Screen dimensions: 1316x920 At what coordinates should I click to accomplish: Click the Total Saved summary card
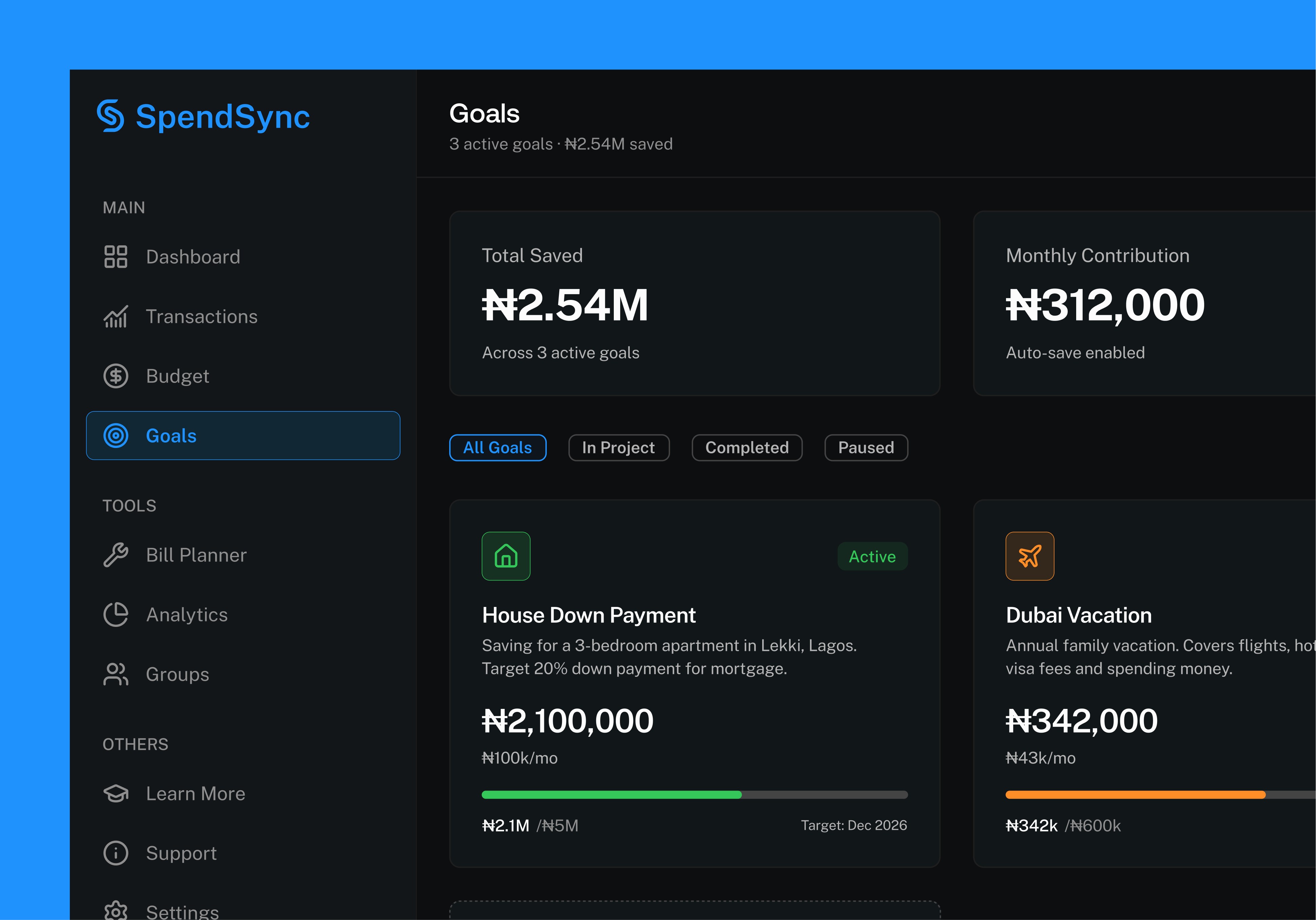pyautogui.click(x=694, y=303)
